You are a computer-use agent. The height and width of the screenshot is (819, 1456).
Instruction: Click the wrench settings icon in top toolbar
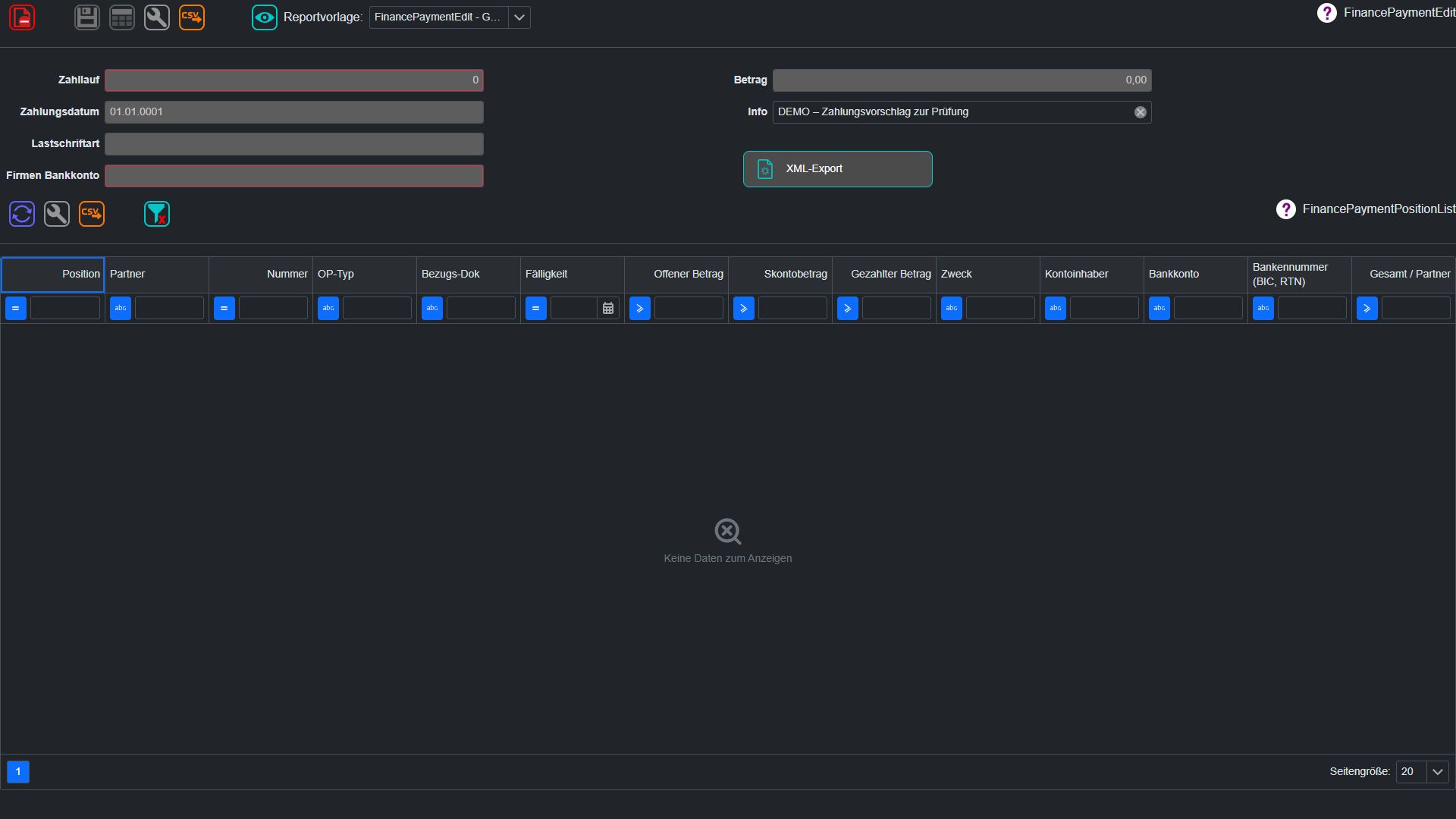[157, 17]
